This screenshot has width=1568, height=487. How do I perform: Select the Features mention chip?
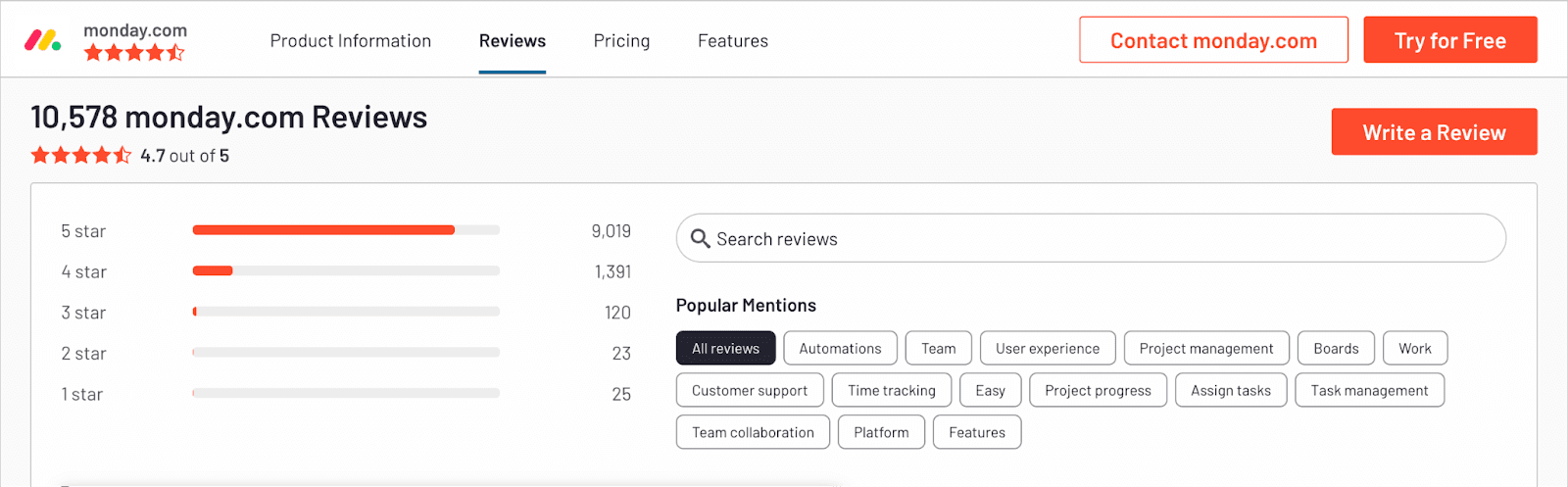point(977,432)
